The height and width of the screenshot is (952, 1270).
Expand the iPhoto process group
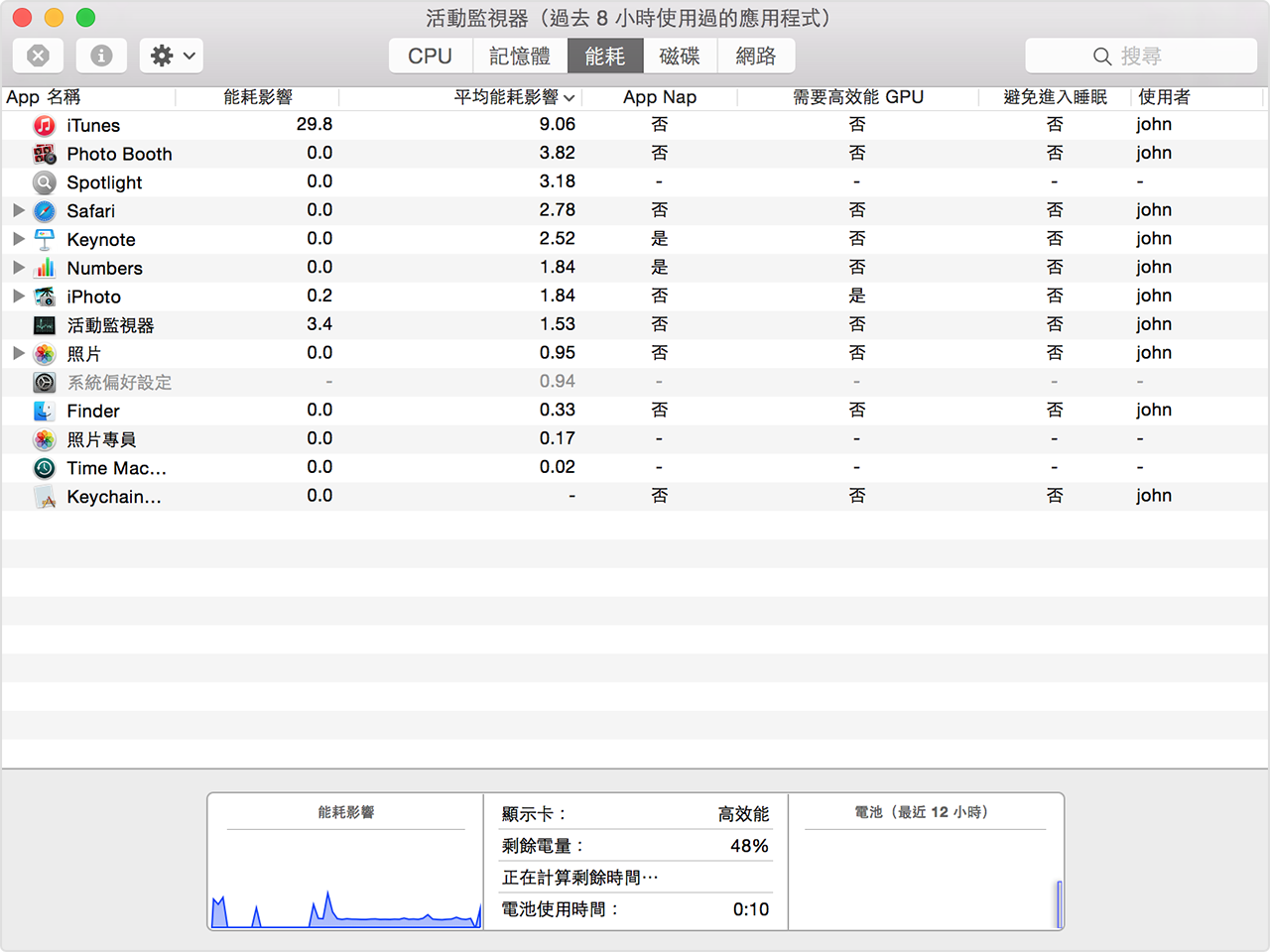click(x=18, y=296)
